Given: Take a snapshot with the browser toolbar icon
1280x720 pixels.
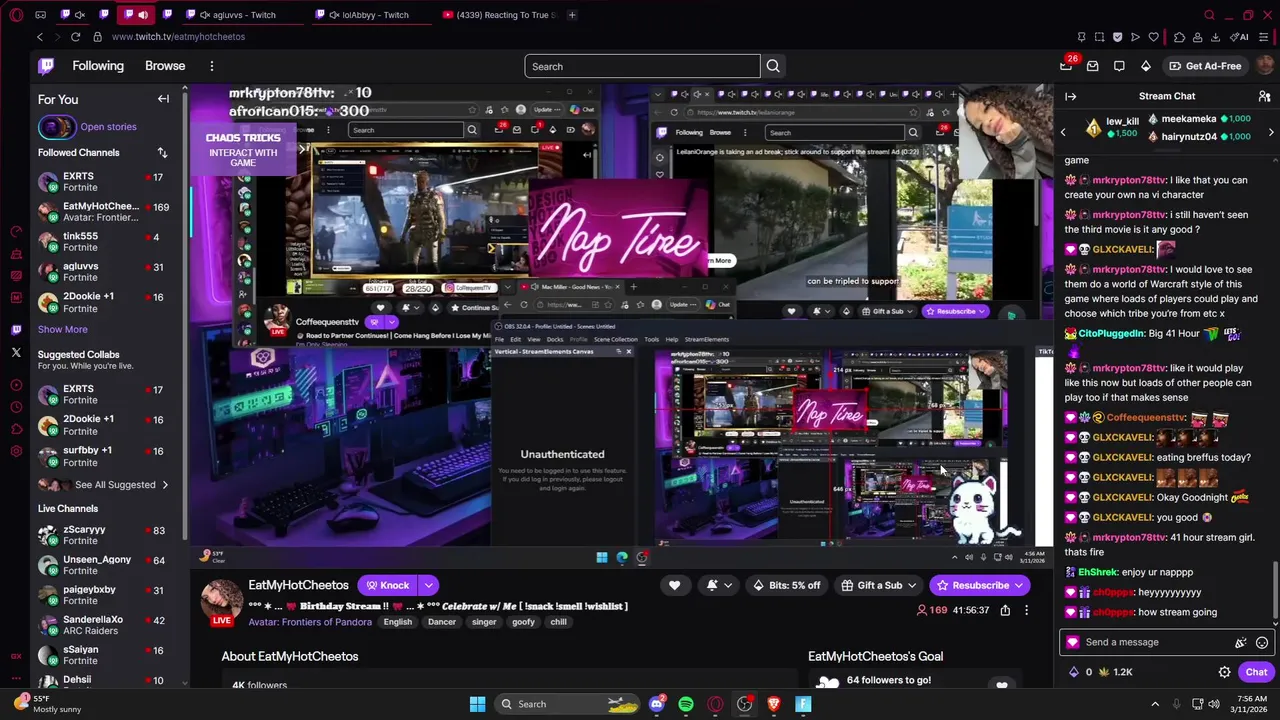Looking at the screenshot, I should [x=1099, y=37].
